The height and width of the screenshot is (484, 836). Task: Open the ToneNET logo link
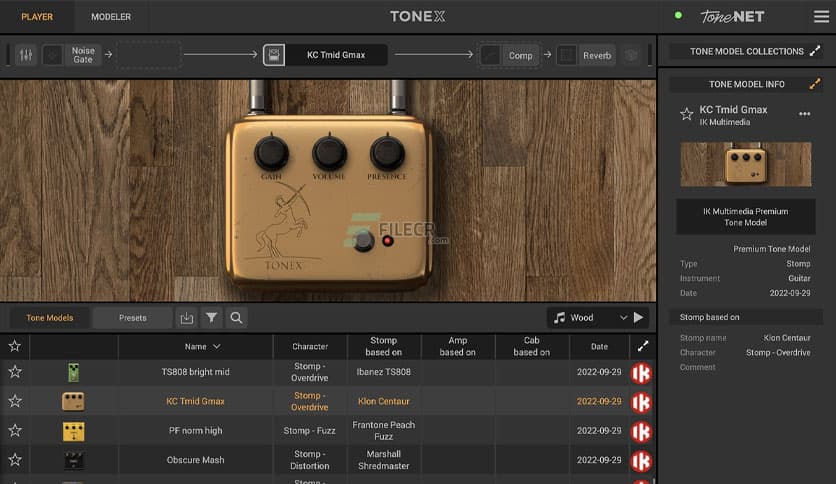click(733, 17)
